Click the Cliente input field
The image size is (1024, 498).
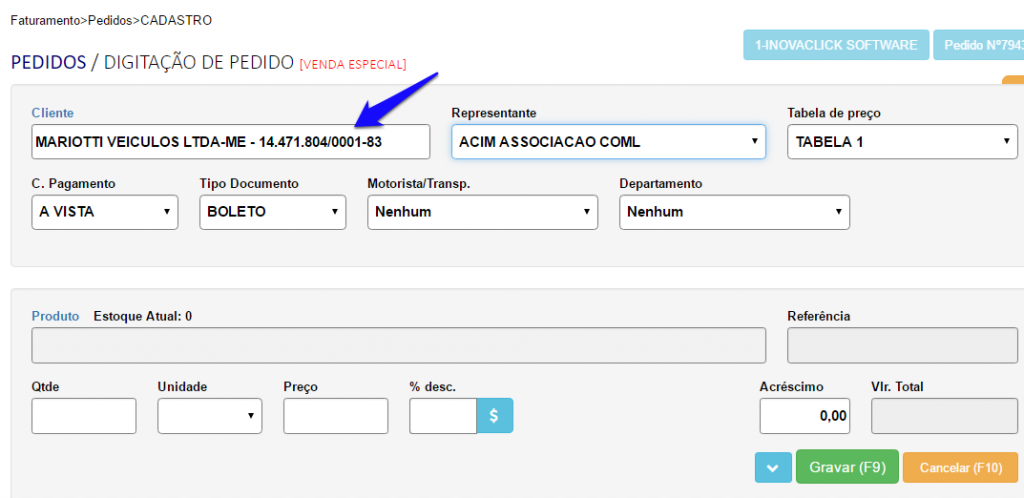point(230,142)
